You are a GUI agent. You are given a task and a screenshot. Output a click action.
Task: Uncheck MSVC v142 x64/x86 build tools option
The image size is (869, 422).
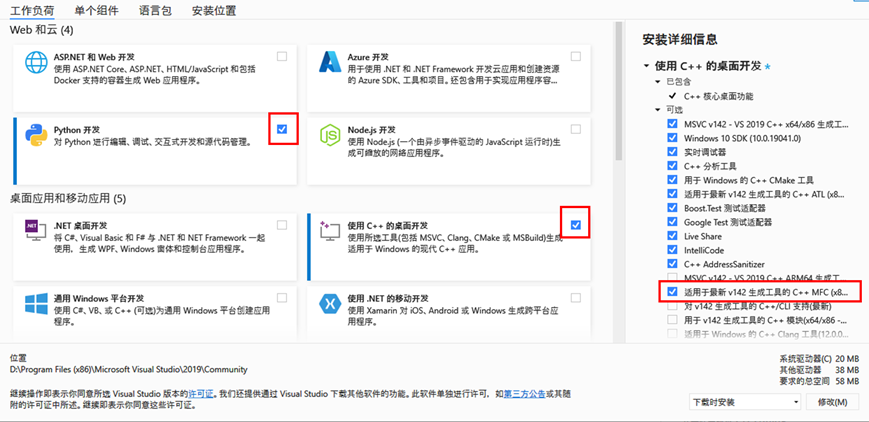[x=672, y=123]
